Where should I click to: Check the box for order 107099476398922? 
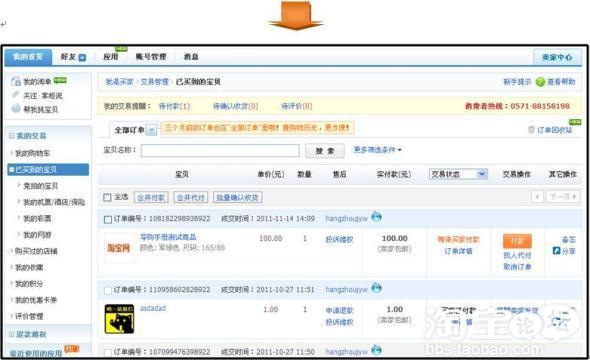pos(108,352)
